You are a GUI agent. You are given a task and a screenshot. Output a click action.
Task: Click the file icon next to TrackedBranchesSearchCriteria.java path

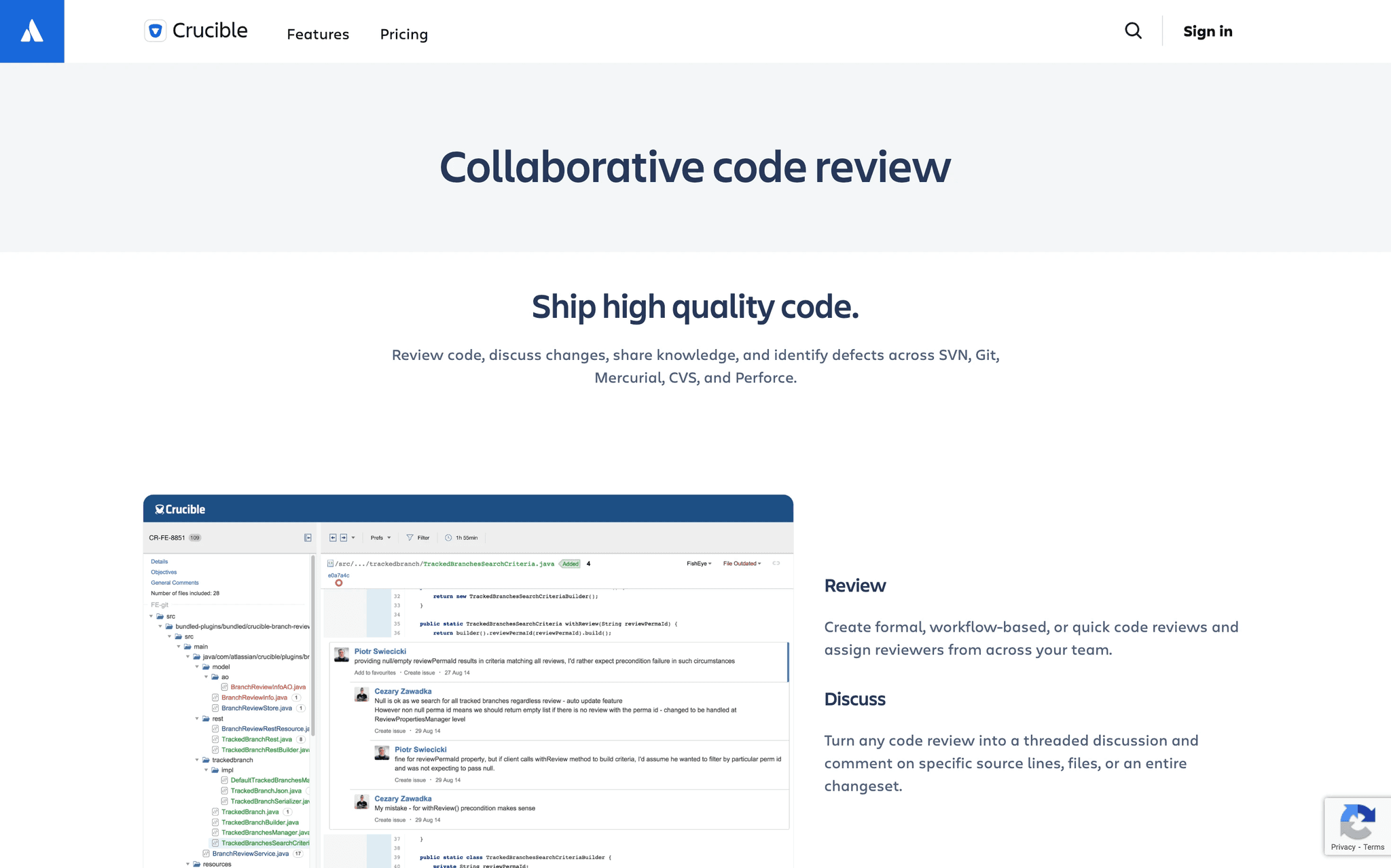330,563
